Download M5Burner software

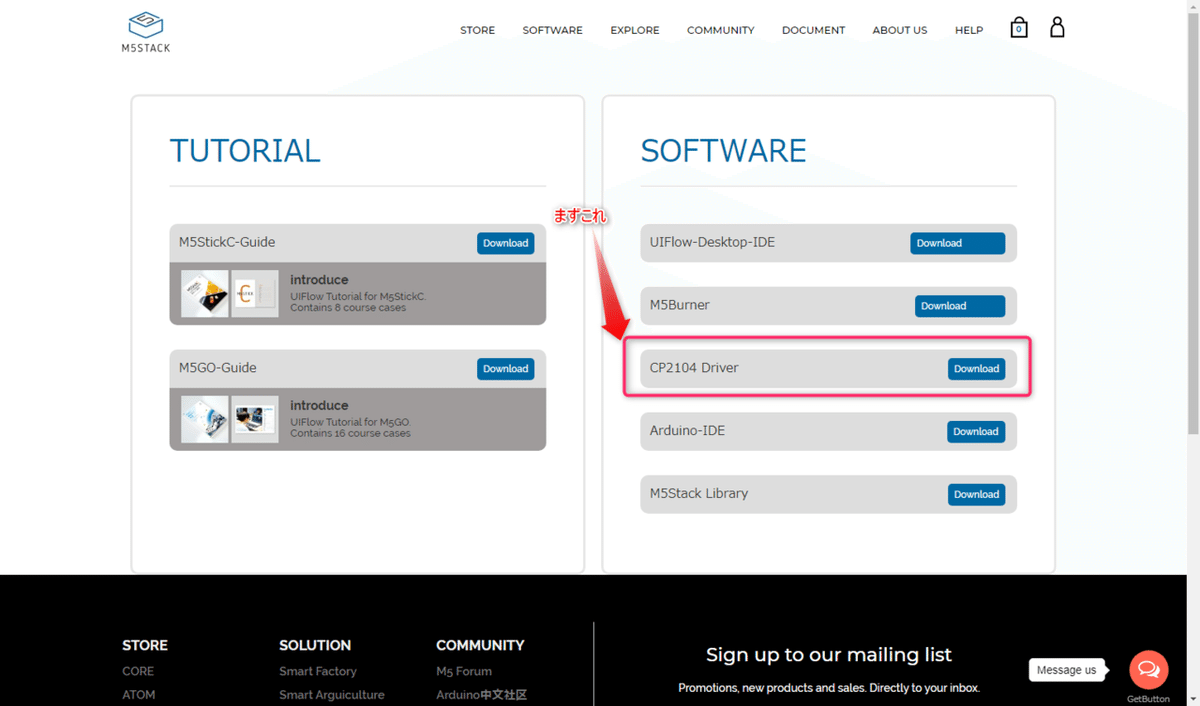pos(960,306)
